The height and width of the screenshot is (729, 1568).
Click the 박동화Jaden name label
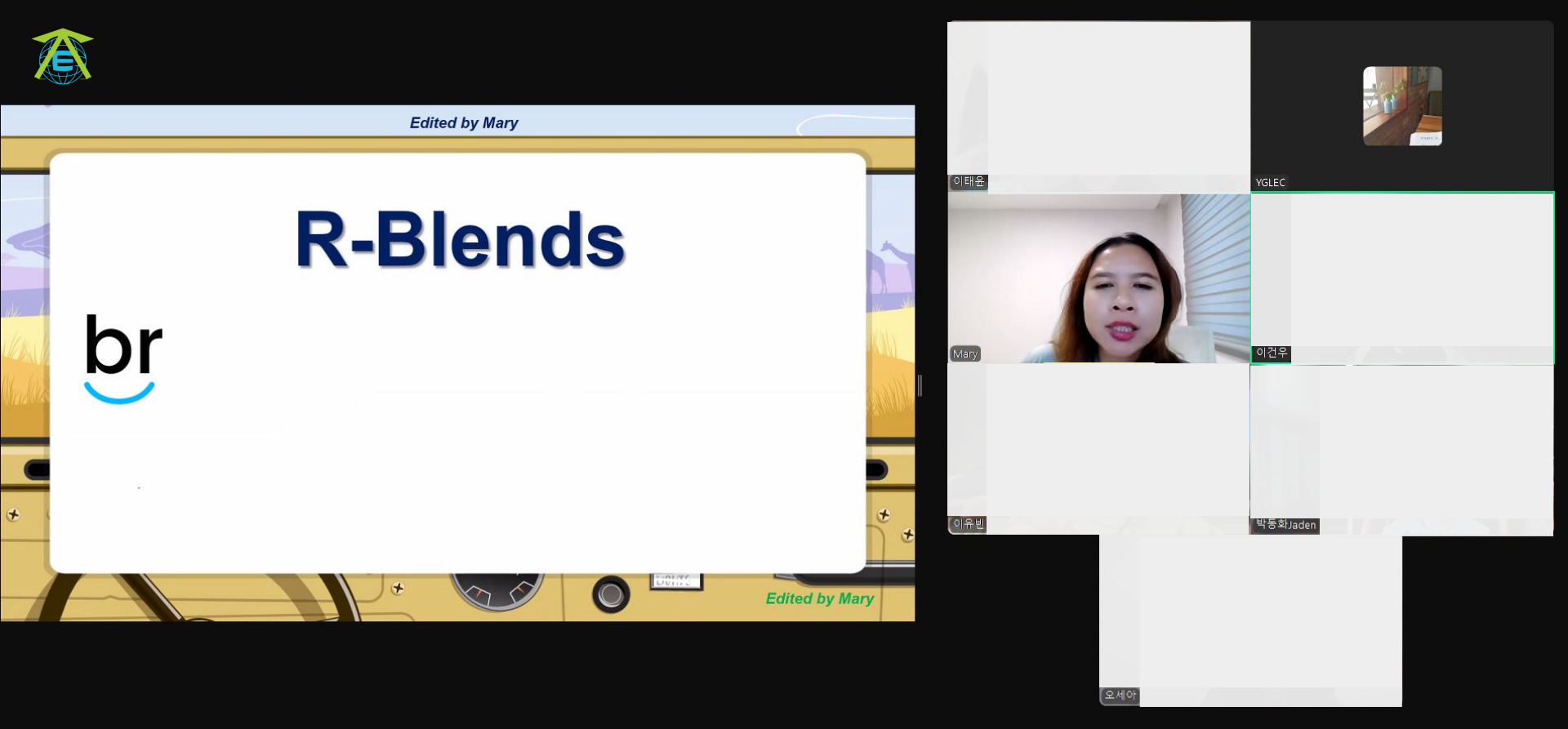coord(1285,525)
